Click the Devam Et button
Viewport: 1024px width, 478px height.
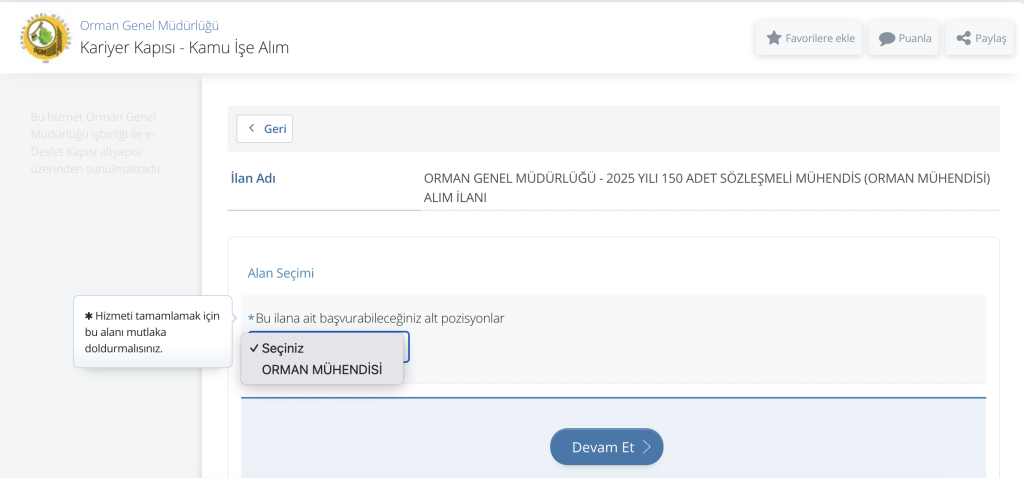(x=607, y=447)
